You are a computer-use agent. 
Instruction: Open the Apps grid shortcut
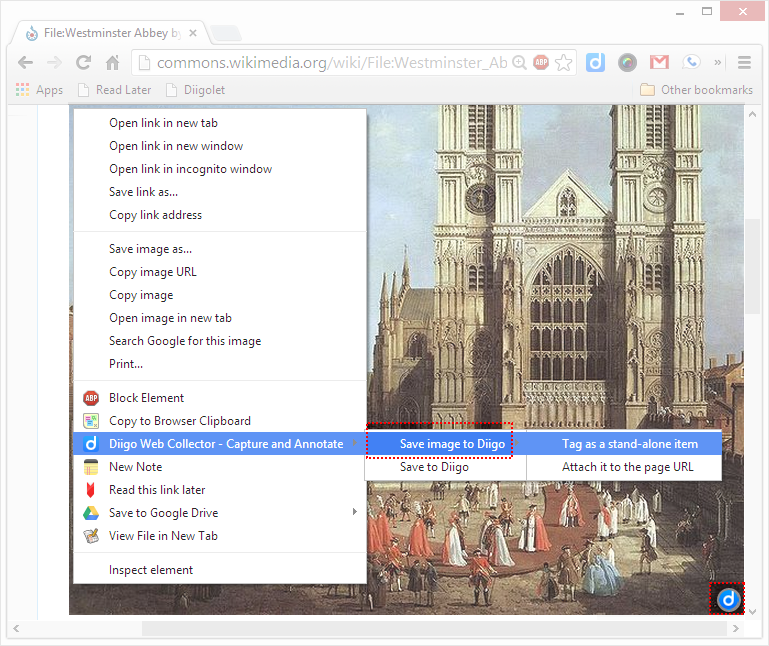point(39,90)
